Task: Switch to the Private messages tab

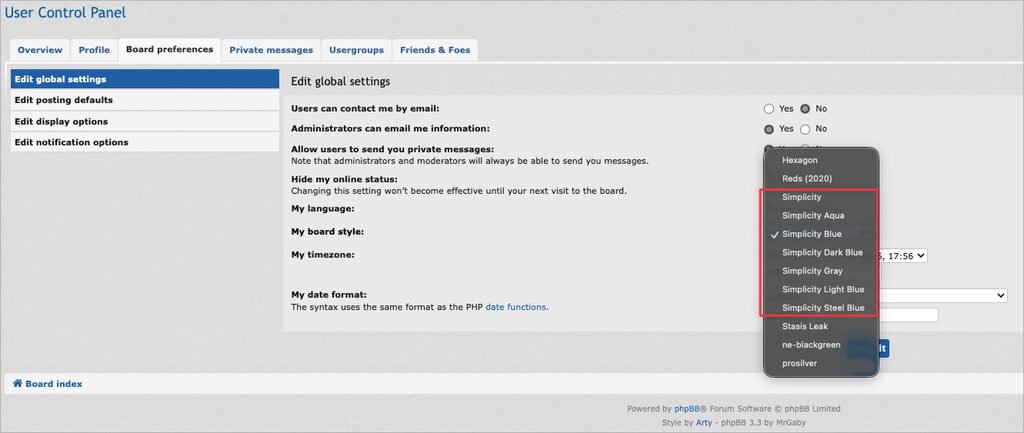Action: point(271,49)
